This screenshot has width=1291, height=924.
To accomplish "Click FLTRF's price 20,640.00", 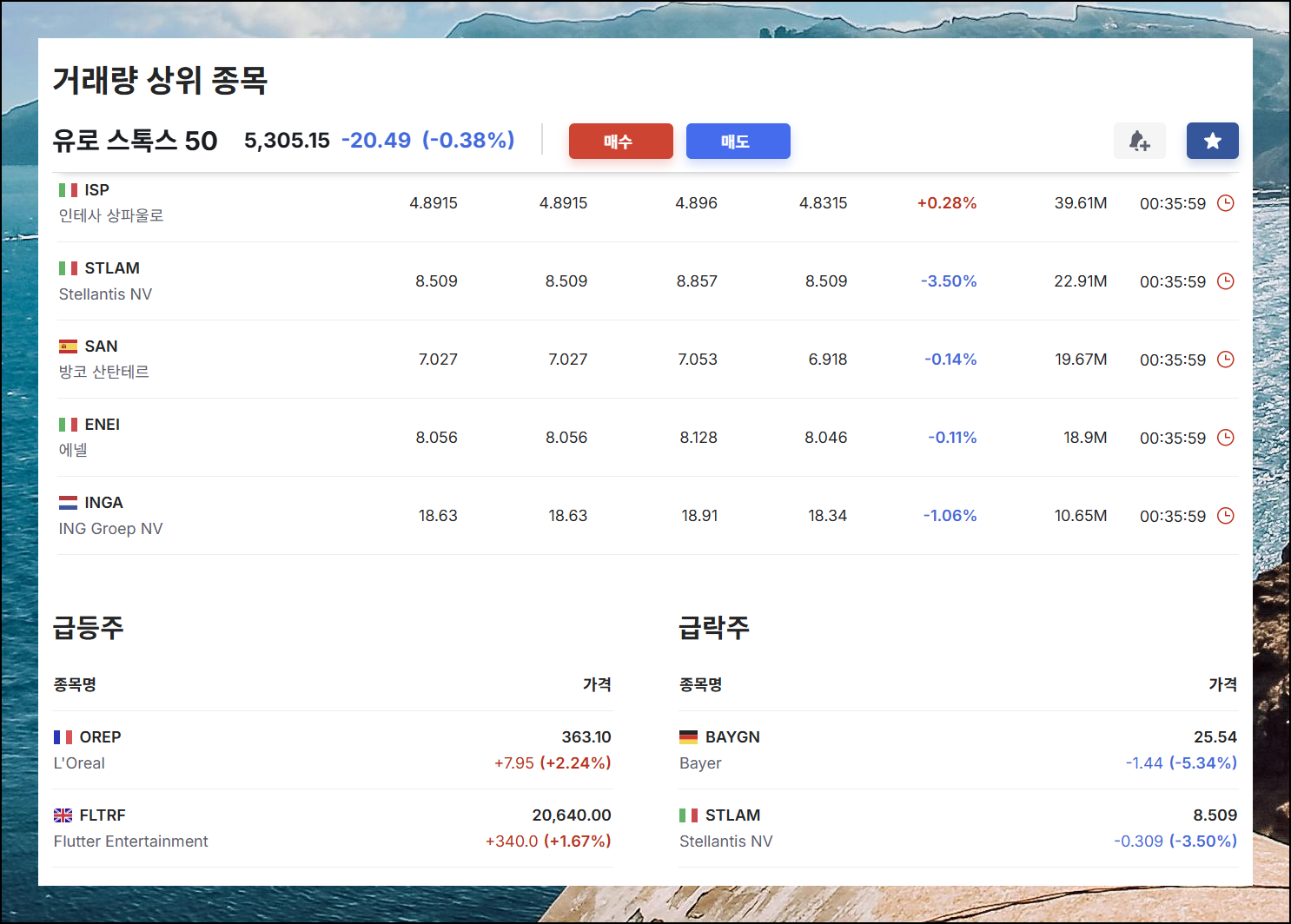I will point(572,815).
